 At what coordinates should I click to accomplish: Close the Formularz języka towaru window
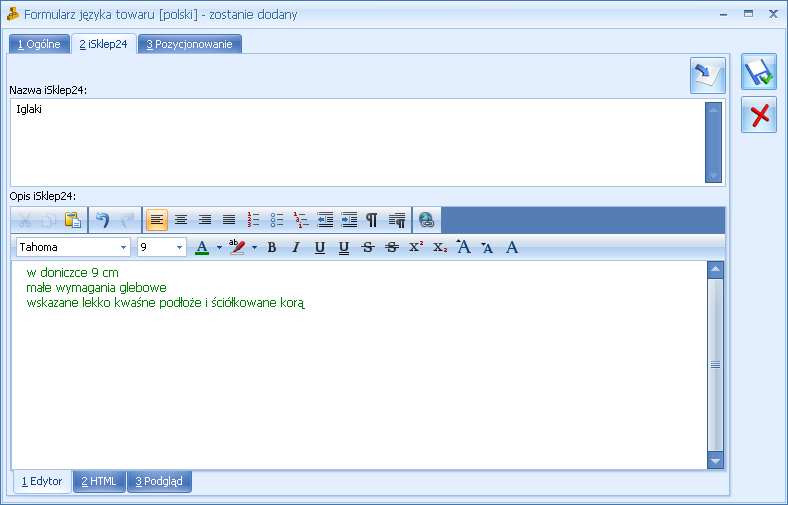point(773,14)
